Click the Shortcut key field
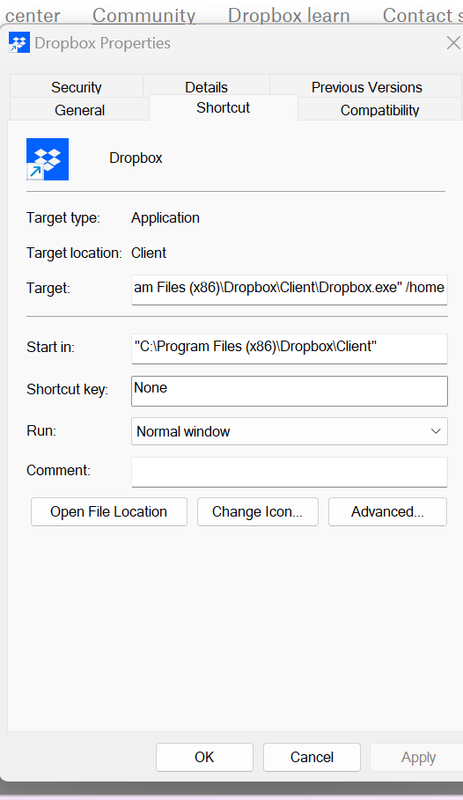463x800 pixels. (x=289, y=391)
